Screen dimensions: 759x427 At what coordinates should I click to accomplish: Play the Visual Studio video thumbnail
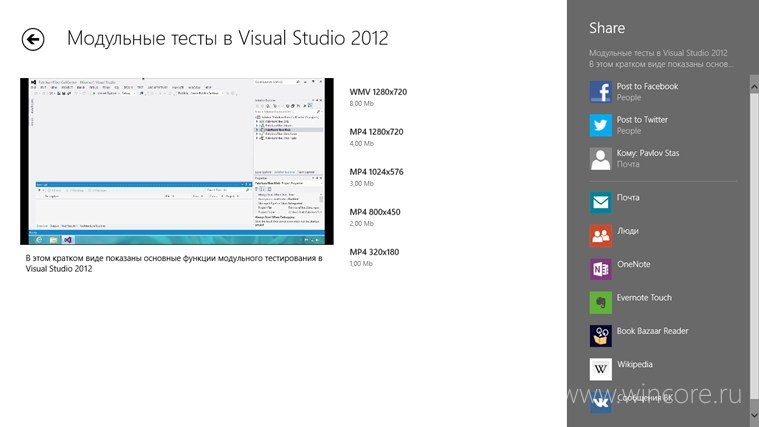(x=177, y=161)
